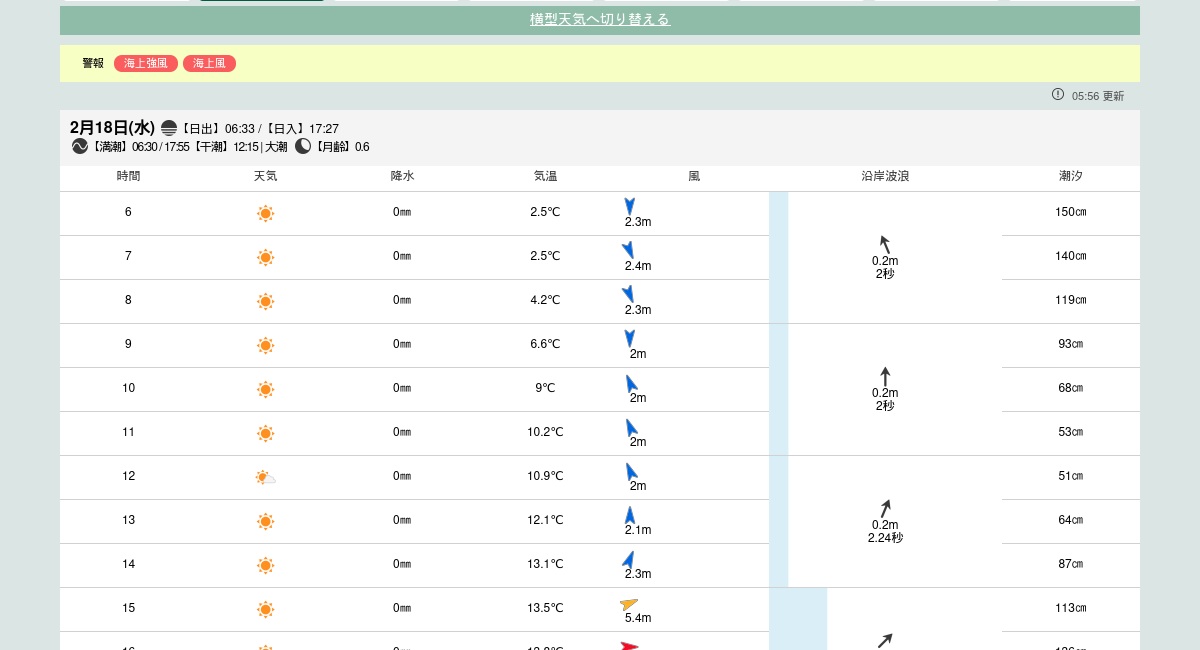
Task: Click the wave arrow for the 9–11時 block
Action: [885, 376]
